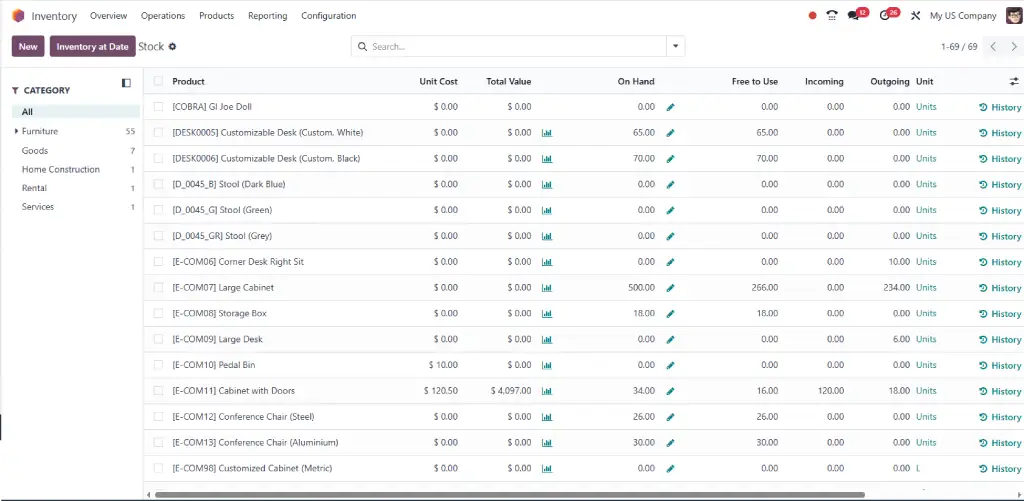Open the messages chat icon
This screenshot has height=501, width=1024.
click(x=854, y=16)
